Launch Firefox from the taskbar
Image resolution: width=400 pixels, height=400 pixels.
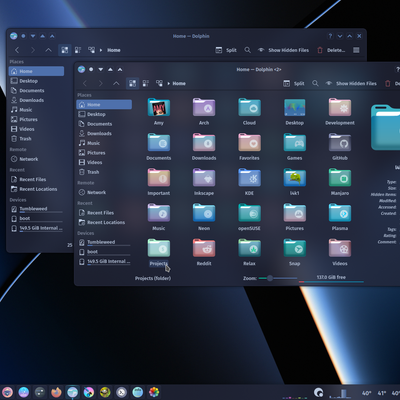coord(56,392)
